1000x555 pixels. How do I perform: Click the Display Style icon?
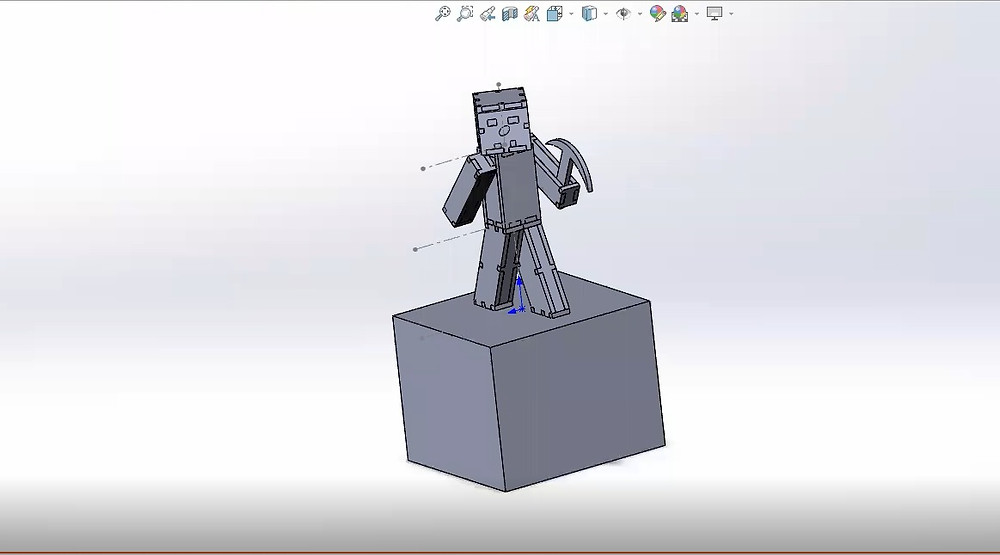pyautogui.click(x=589, y=13)
